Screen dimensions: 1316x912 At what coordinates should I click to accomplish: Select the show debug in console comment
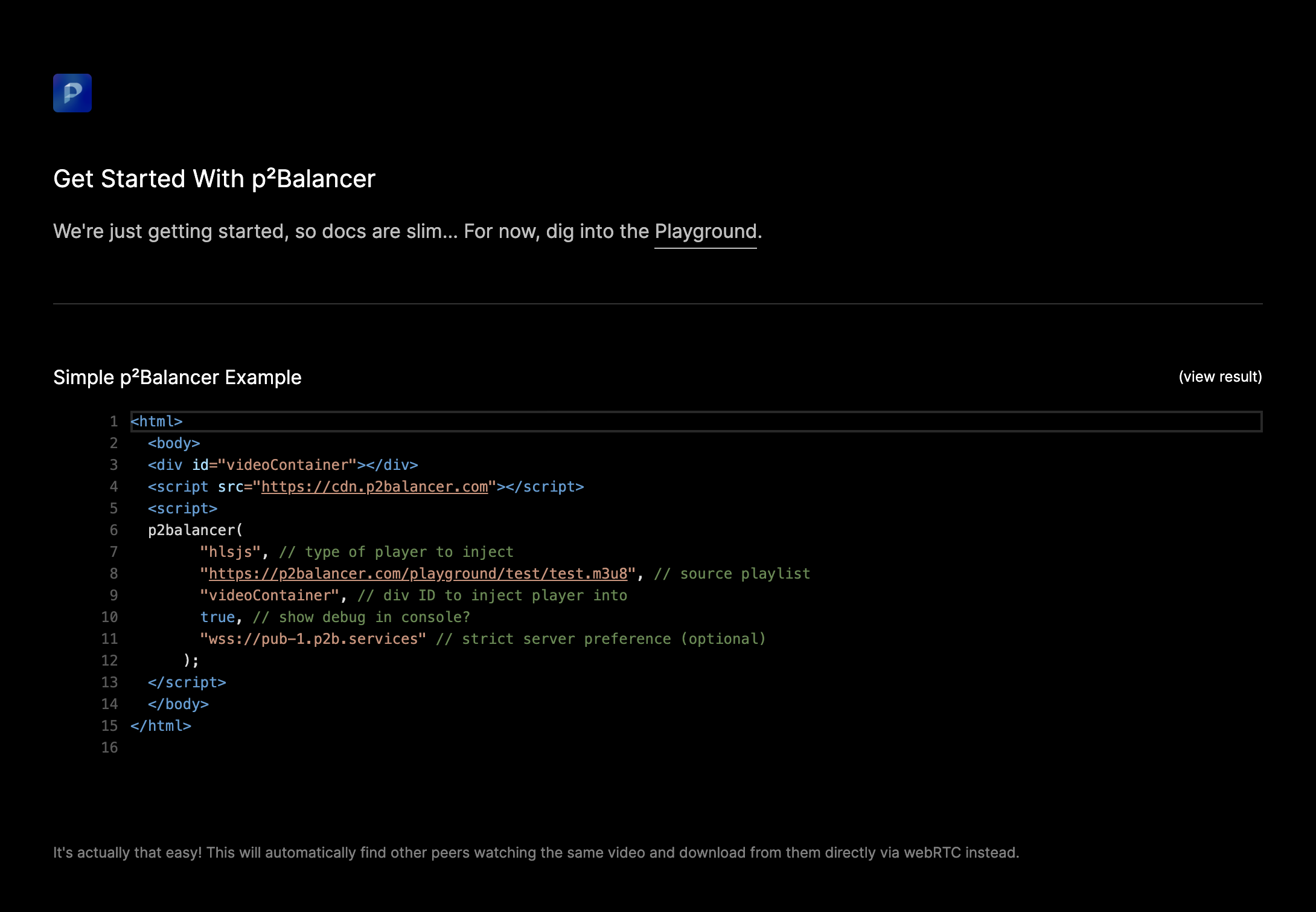click(362, 617)
